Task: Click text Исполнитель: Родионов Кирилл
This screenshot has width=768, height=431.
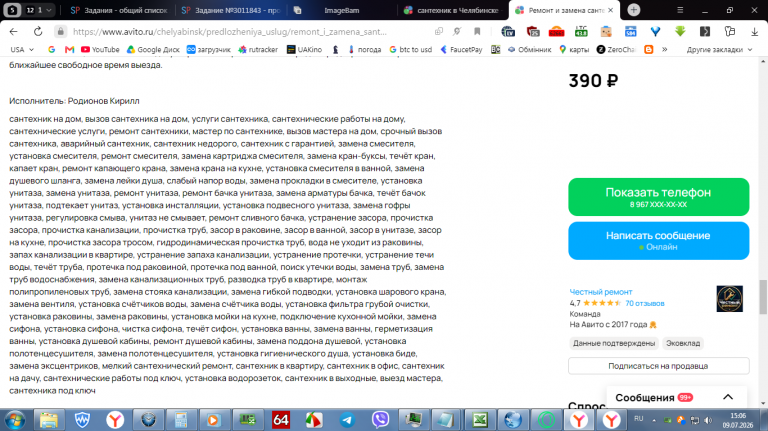Action: tap(74, 101)
